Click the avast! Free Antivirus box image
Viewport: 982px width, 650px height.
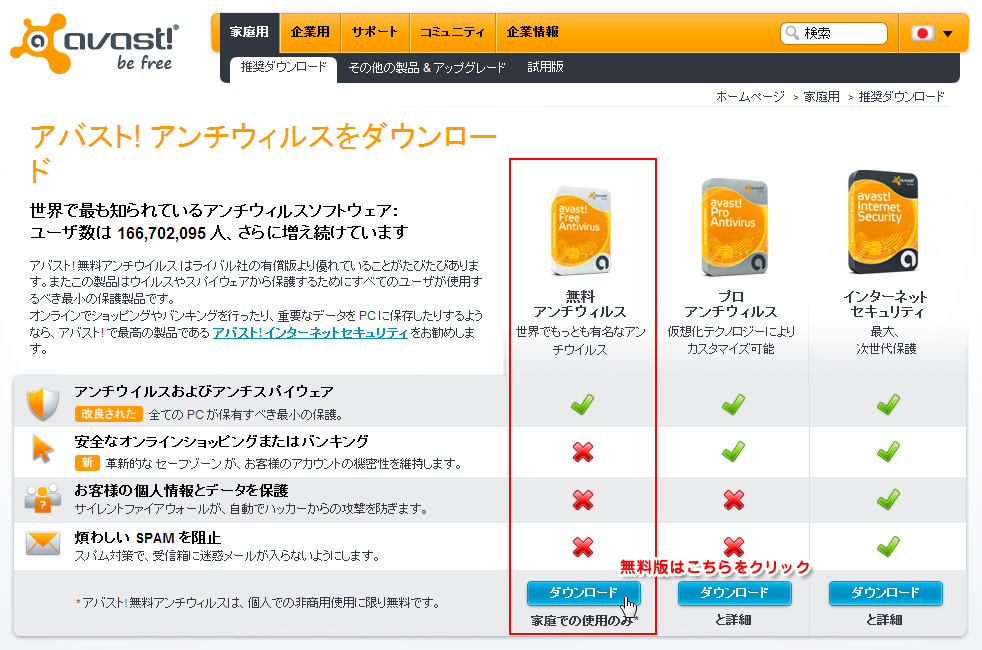click(x=581, y=230)
